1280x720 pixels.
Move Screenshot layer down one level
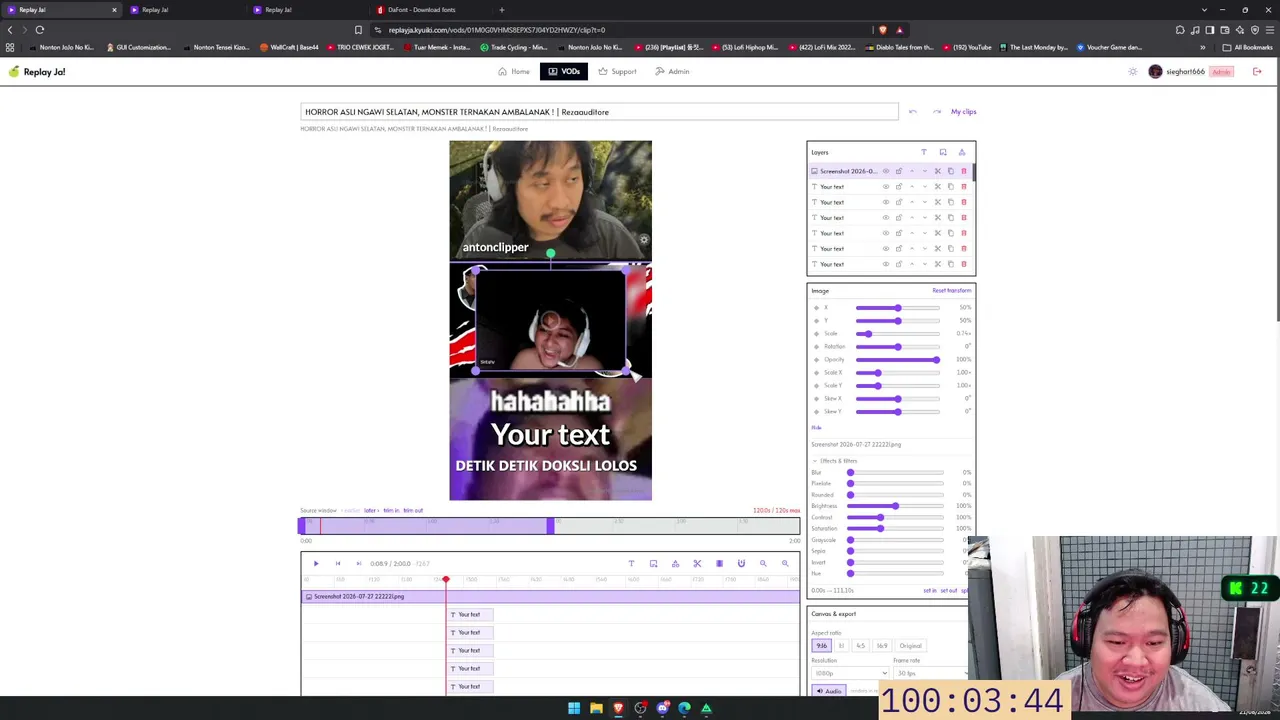(924, 171)
